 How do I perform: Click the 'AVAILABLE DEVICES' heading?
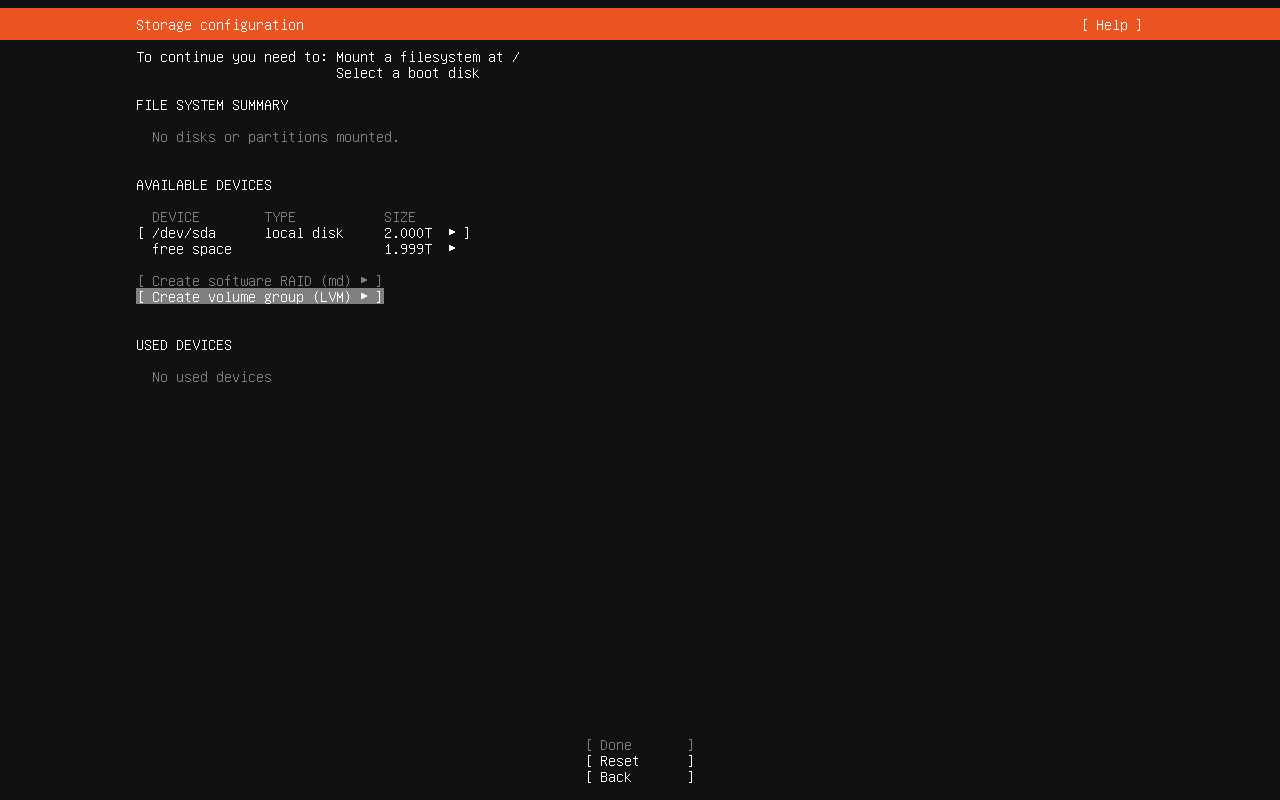pyautogui.click(x=204, y=185)
